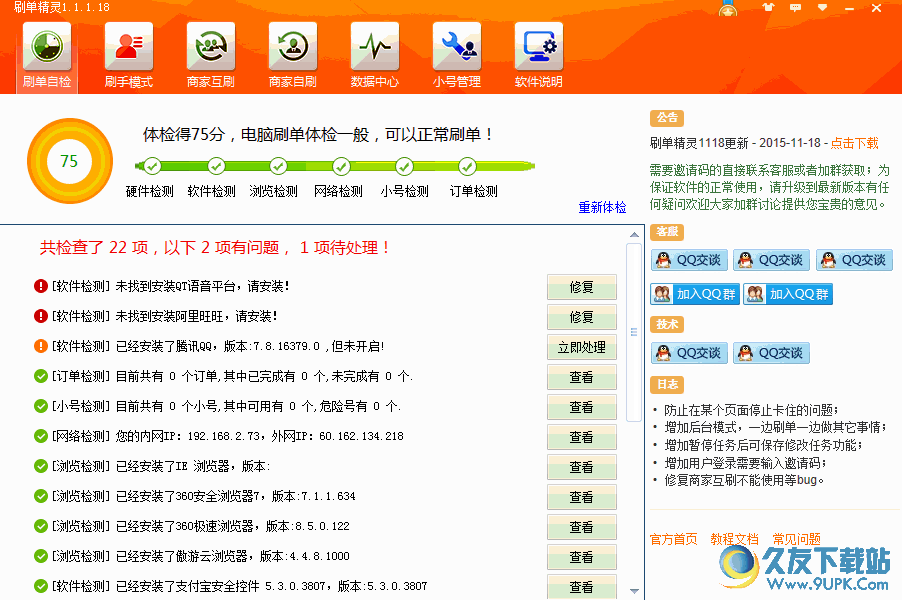The image size is (902, 600).
Task: Click first 客服 QQ交谈 button
Action: pyautogui.click(x=690, y=260)
